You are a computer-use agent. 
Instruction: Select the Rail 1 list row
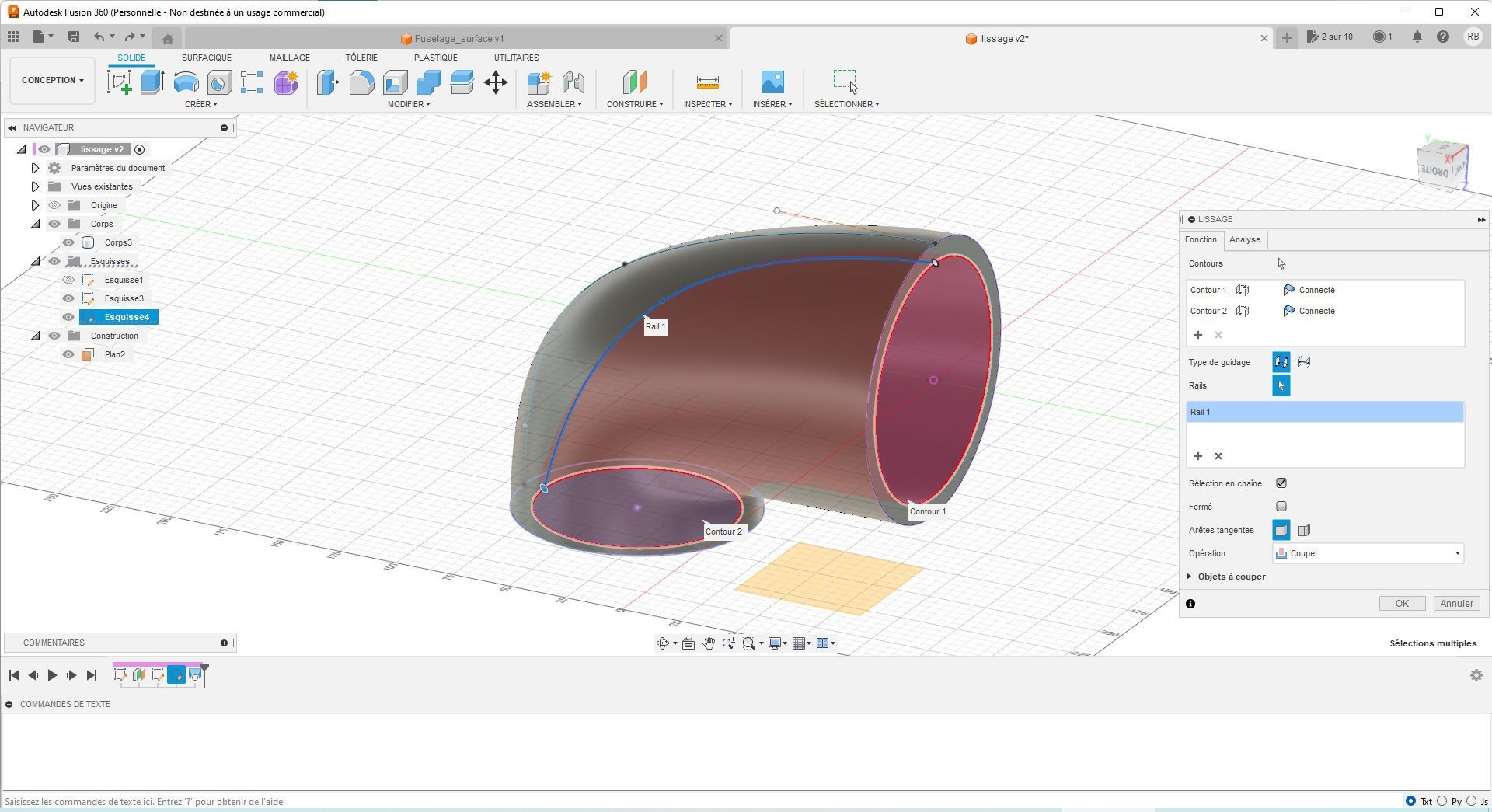pos(1325,412)
